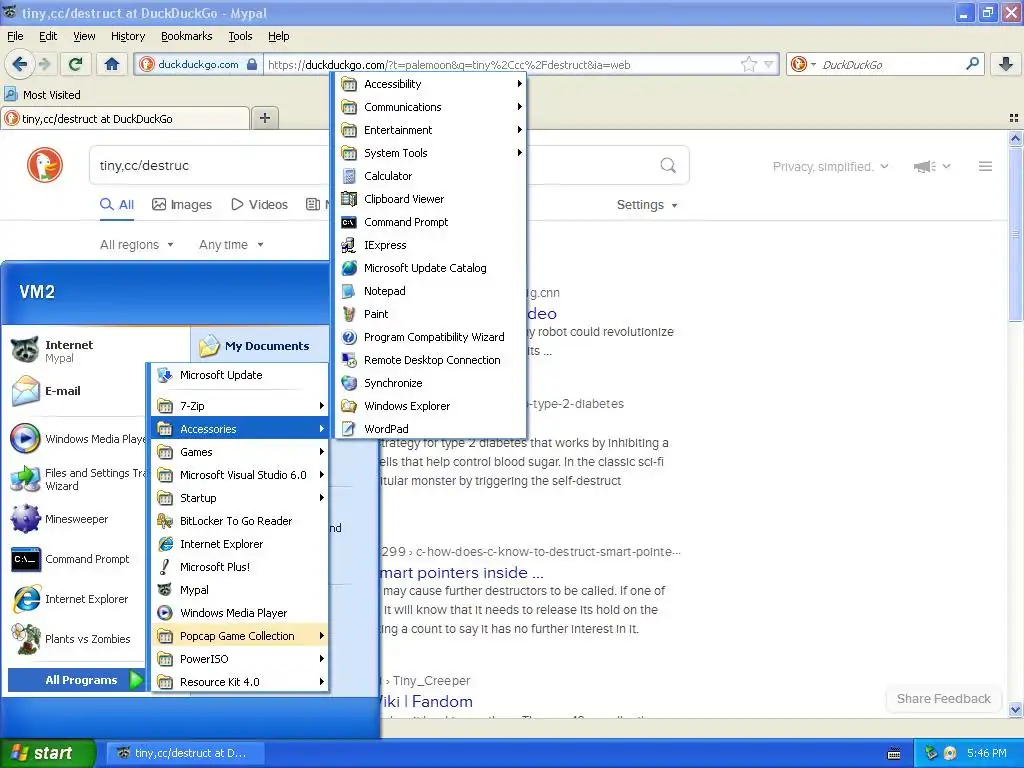Expand Microsoft Visual Studio 6.0 folder
This screenshot has width=1024, height=768.
pos(240,475)
